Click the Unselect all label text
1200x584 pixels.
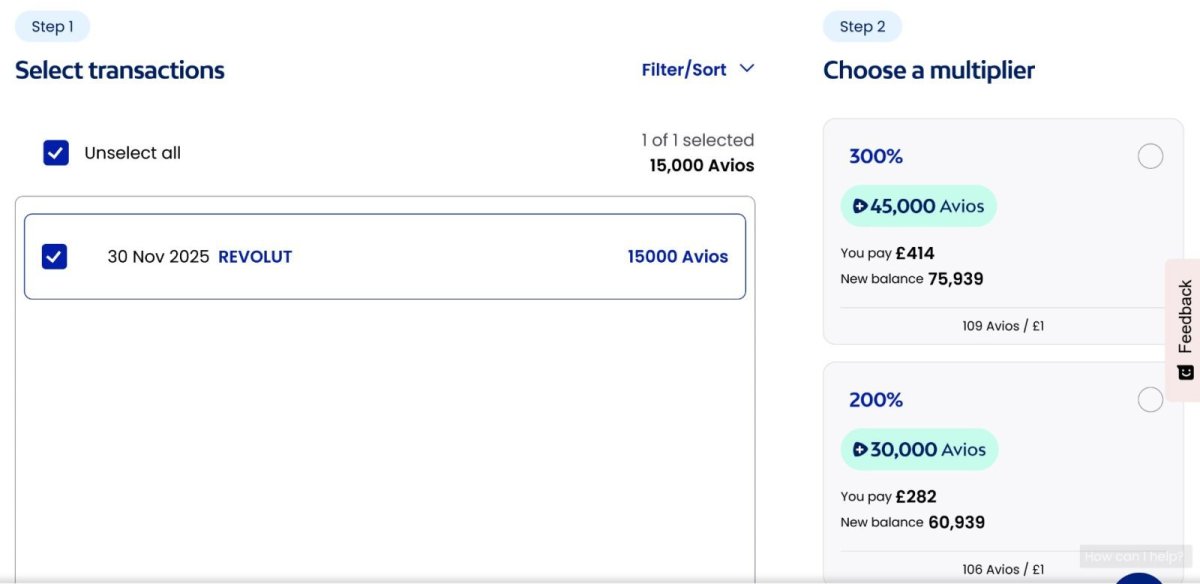[x=132, y=153]
